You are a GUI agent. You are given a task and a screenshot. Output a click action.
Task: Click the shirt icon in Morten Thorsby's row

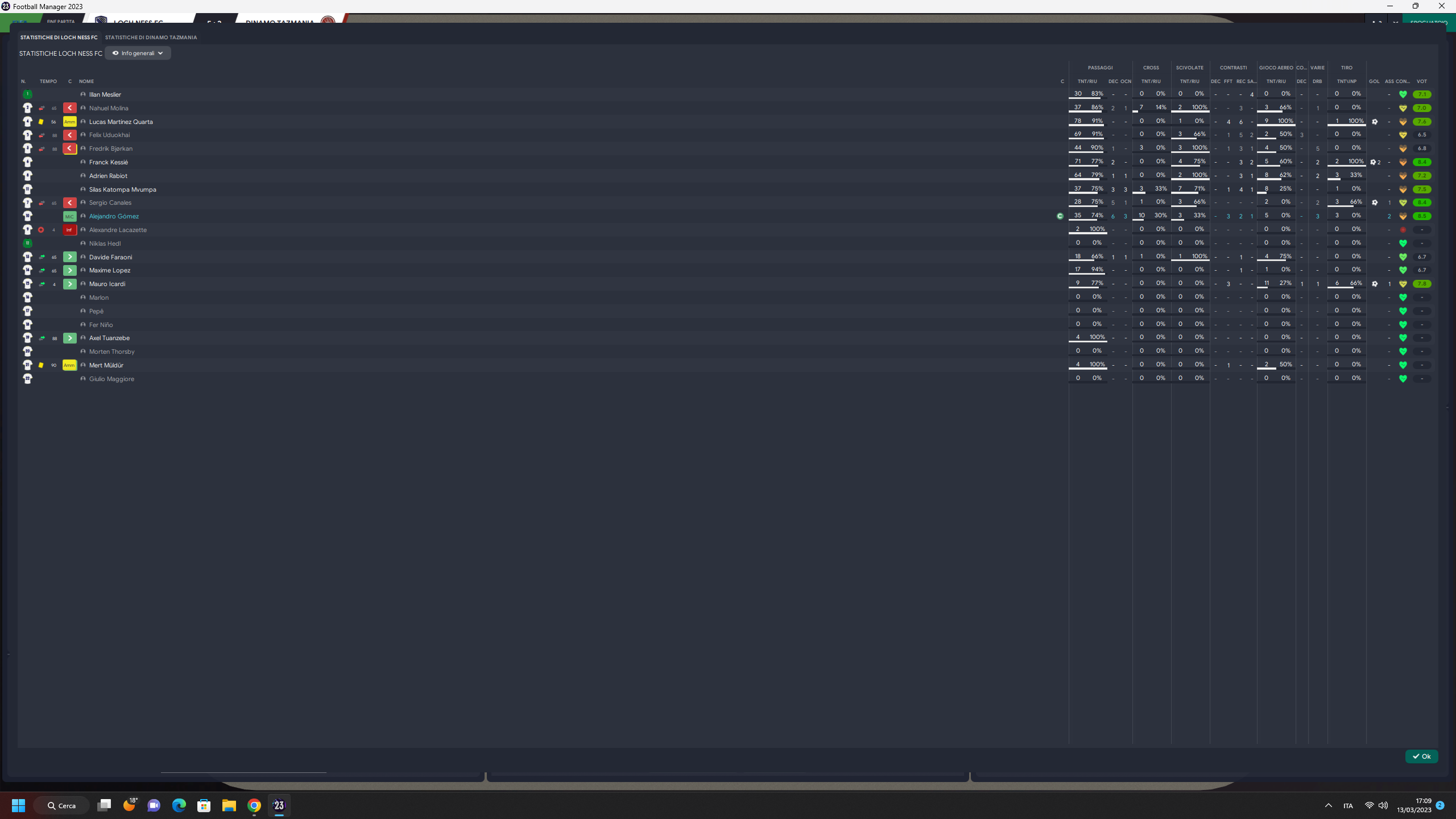click(27, 351)
